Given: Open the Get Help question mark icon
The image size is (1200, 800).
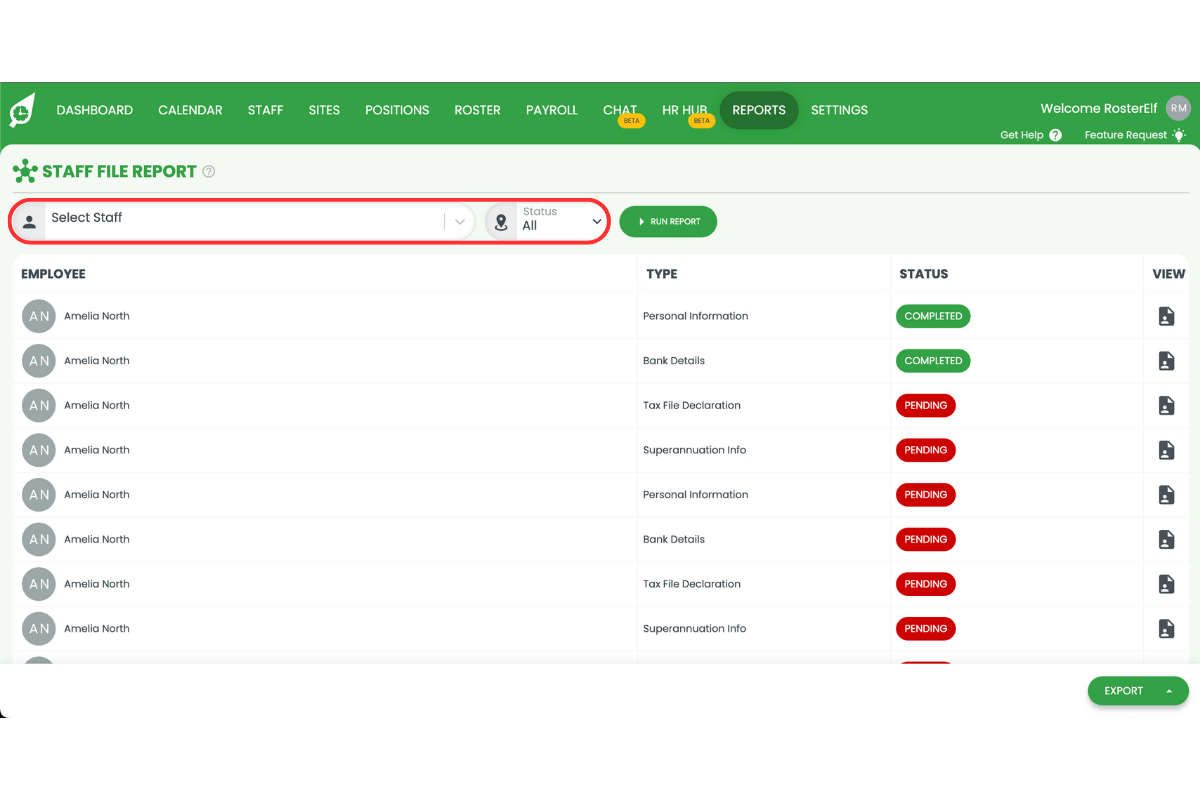Looking at the screenshot, I should [x=1056, y=134].
